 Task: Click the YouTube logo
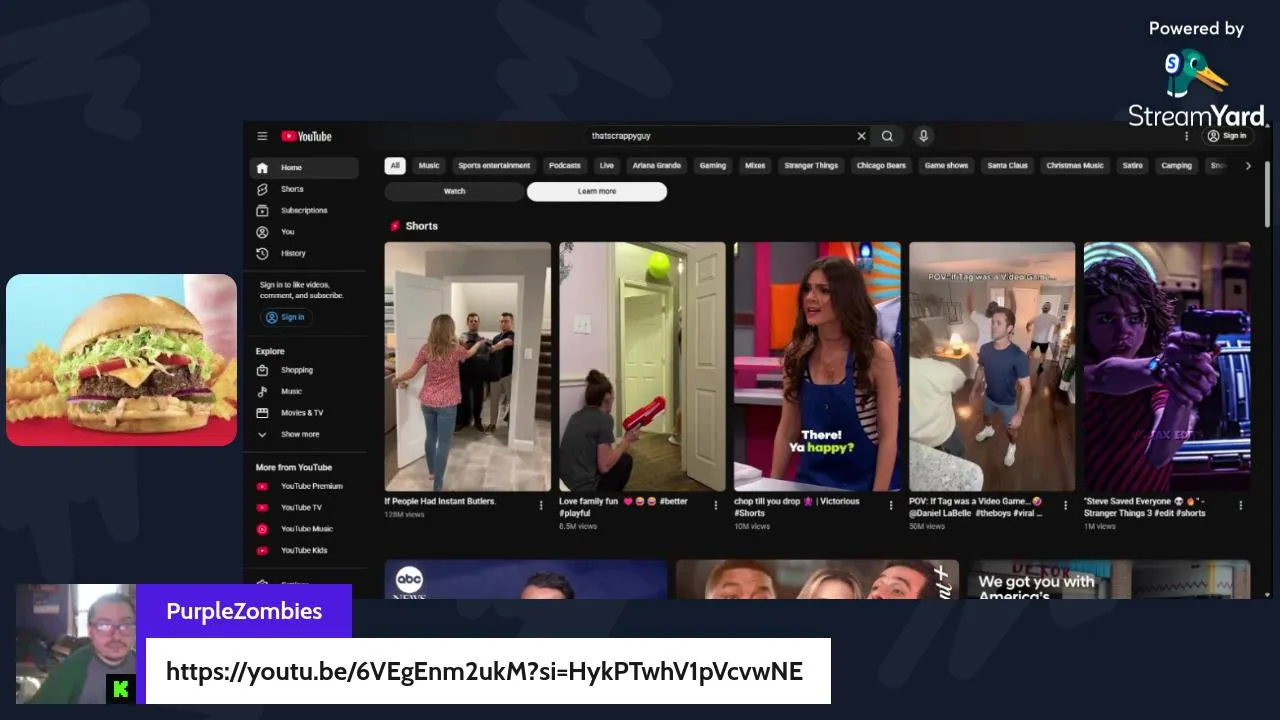(x=306, y=136)
